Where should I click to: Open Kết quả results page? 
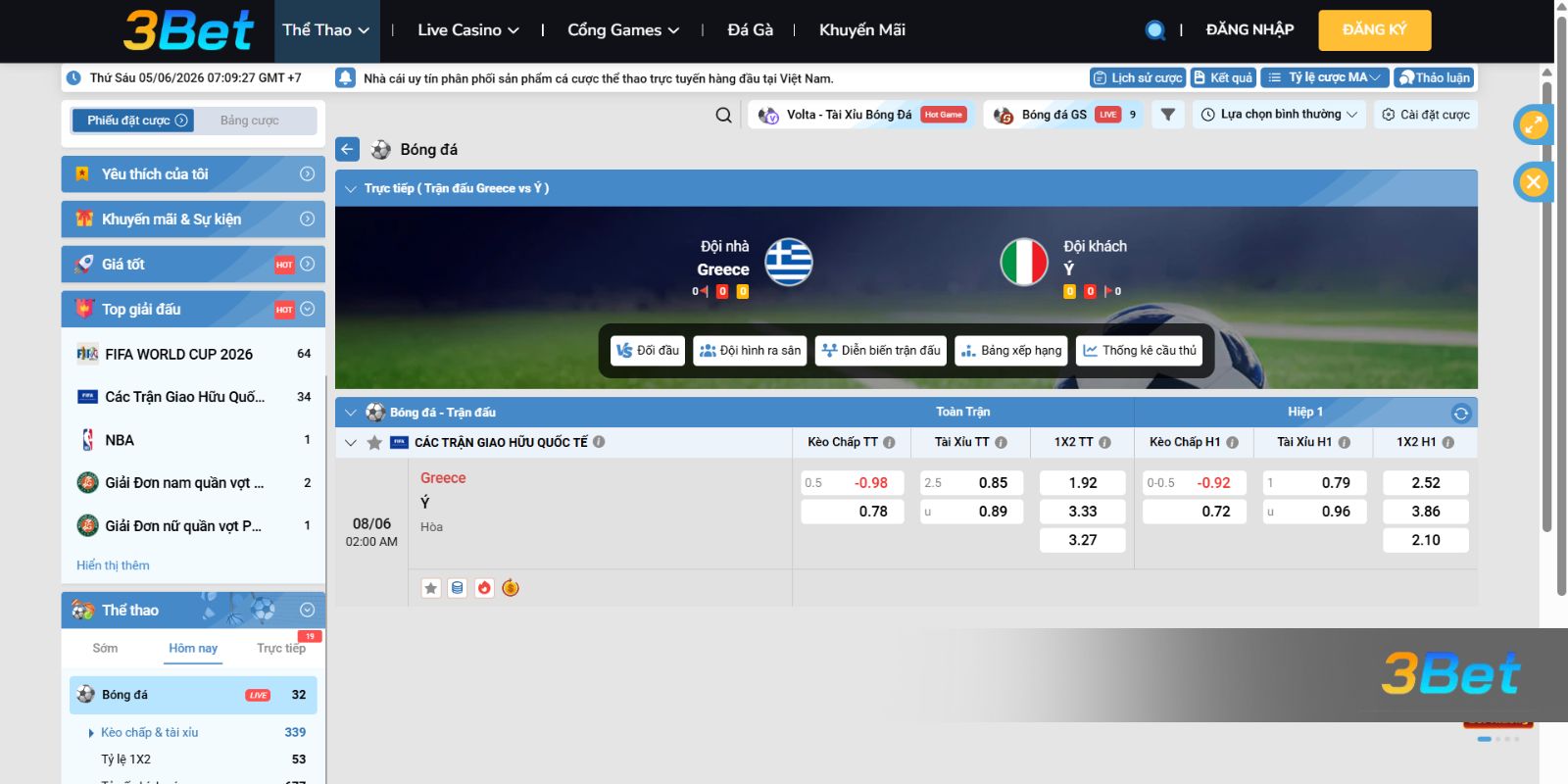click(1223, 77)
